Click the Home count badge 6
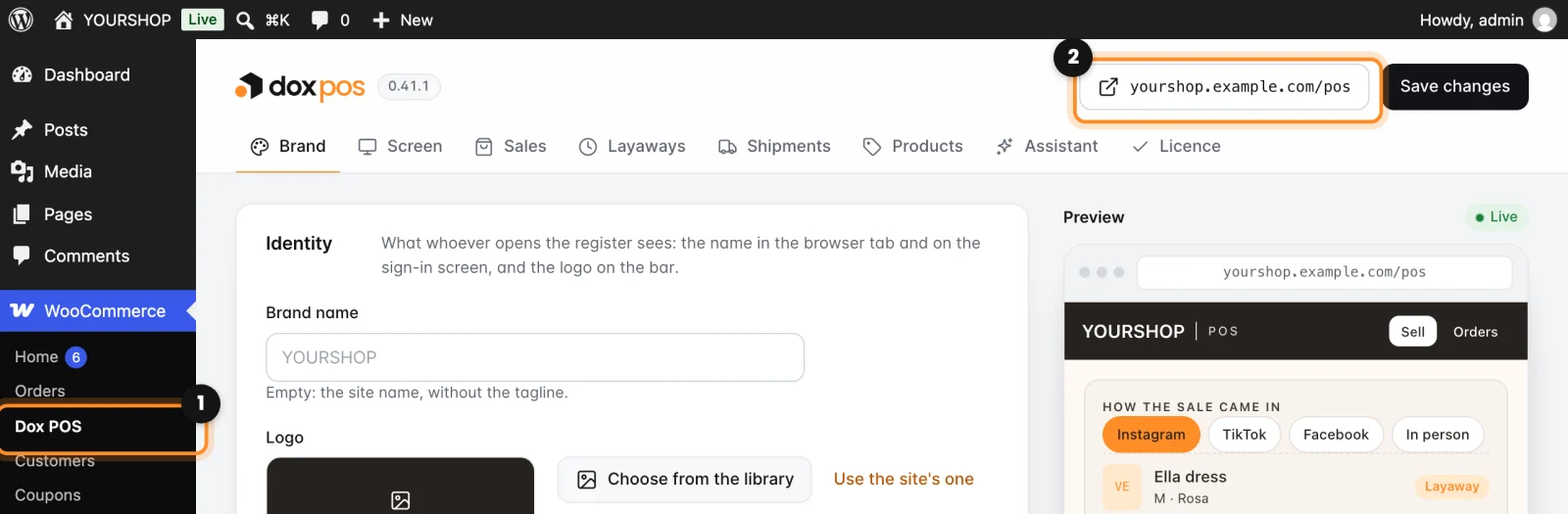The width and height of the screenshot is (1568, 514). click(75, 357)
